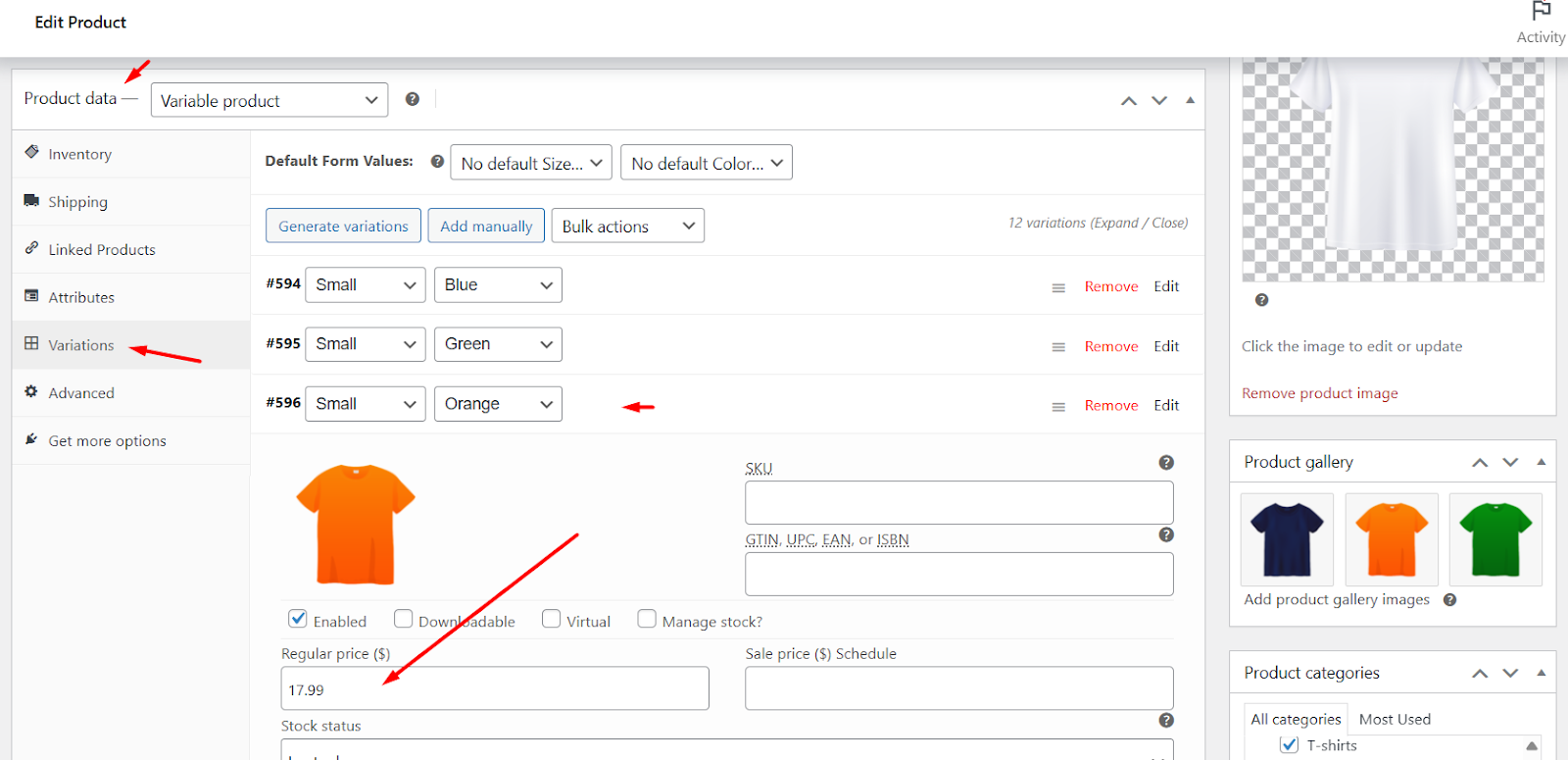
Task: Select green t-shirt gallery thumbnail
Action: 1495,539
